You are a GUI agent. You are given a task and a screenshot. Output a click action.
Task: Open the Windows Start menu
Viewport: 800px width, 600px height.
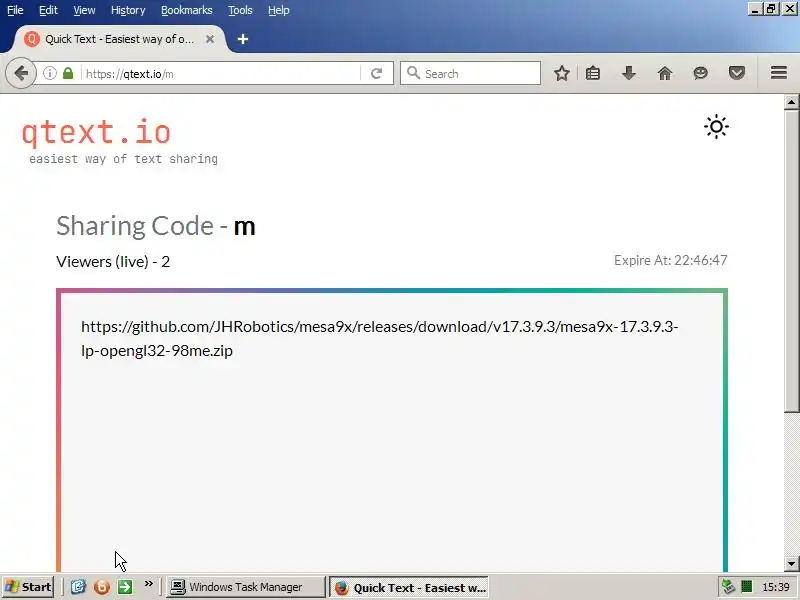[28, 587]
